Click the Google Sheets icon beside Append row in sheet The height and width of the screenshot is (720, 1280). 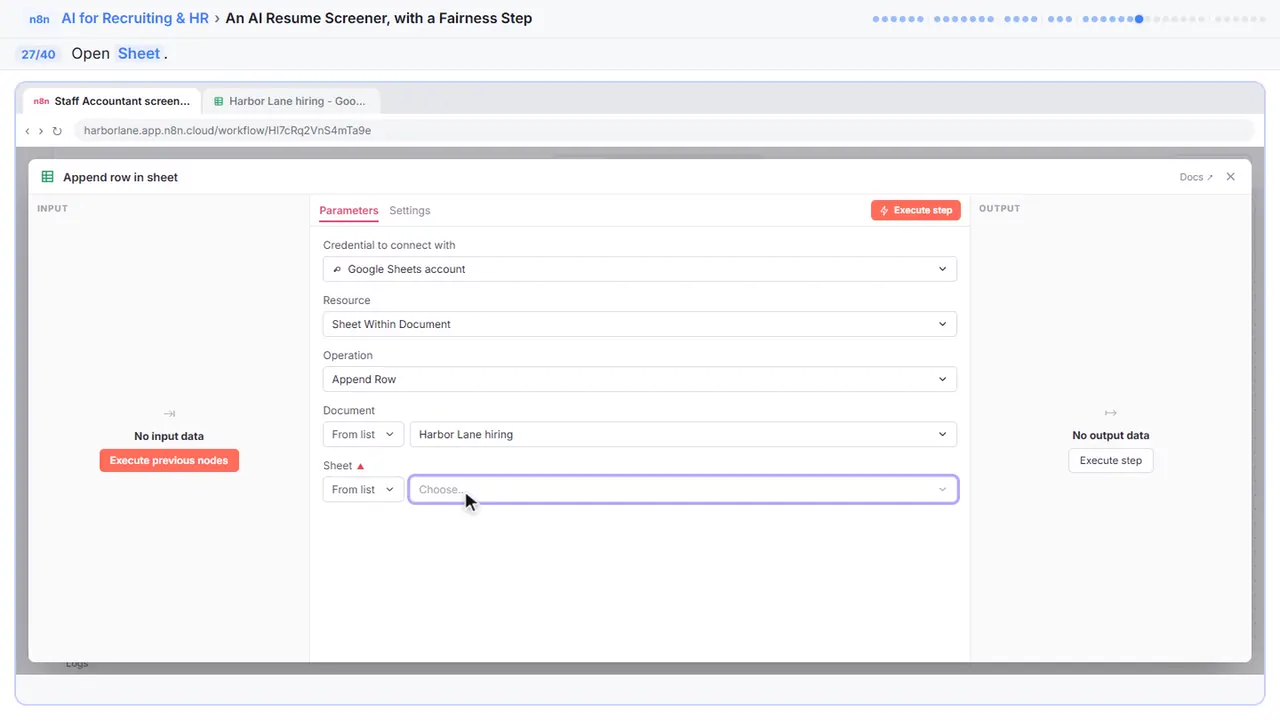pos(47,177)
